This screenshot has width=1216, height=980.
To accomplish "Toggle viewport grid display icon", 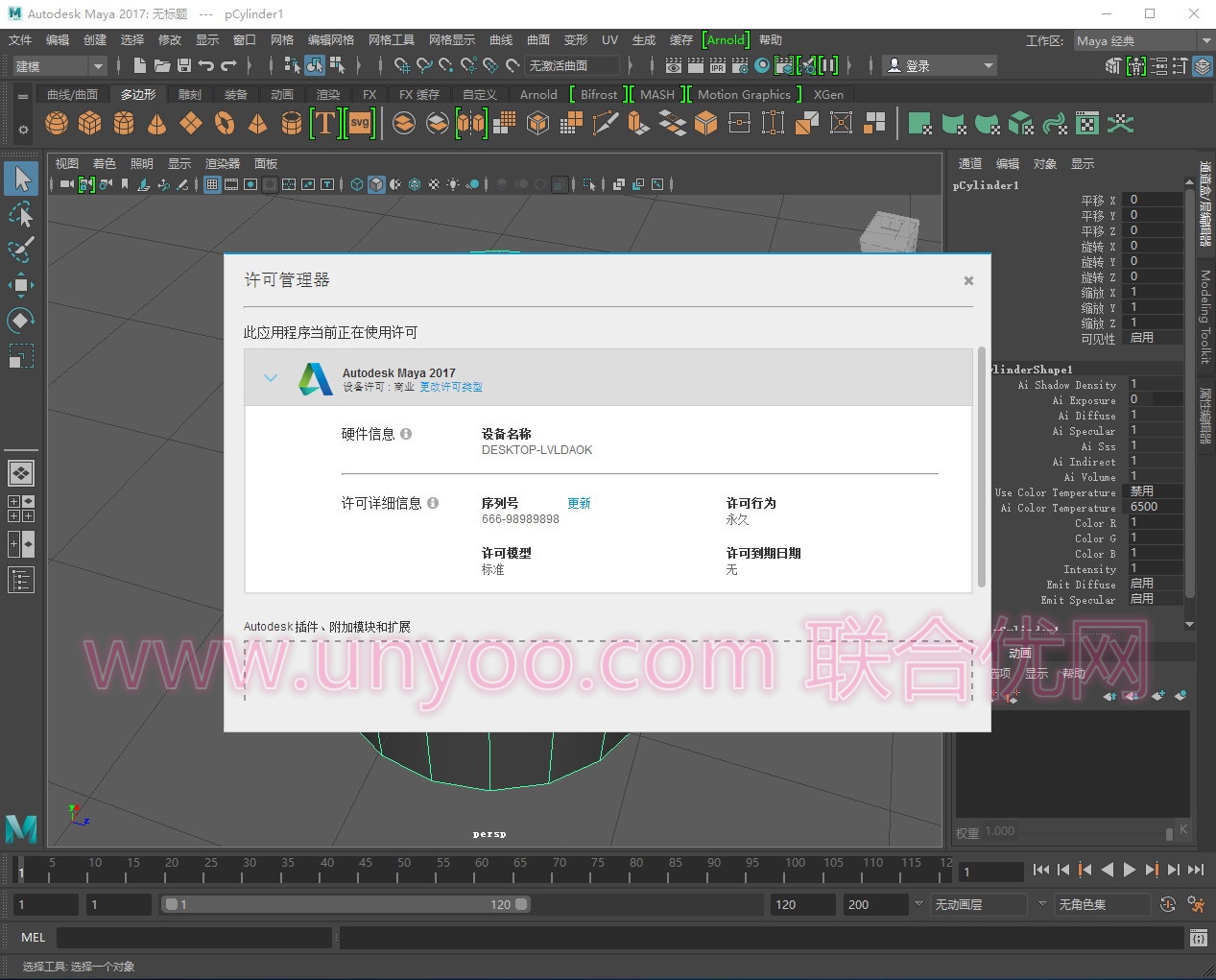I will pyautogui.click(x=213, y=184).
